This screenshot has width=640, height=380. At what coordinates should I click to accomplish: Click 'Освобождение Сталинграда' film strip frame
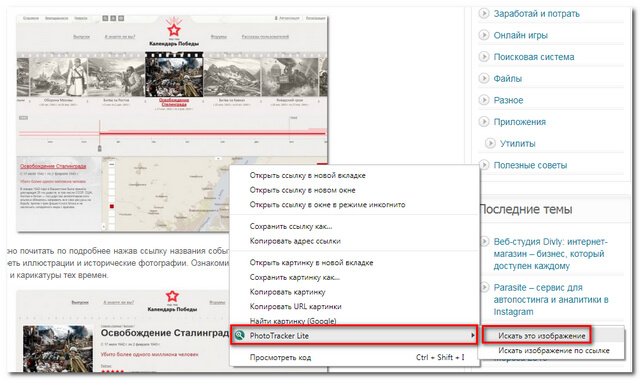coord(174,75)
